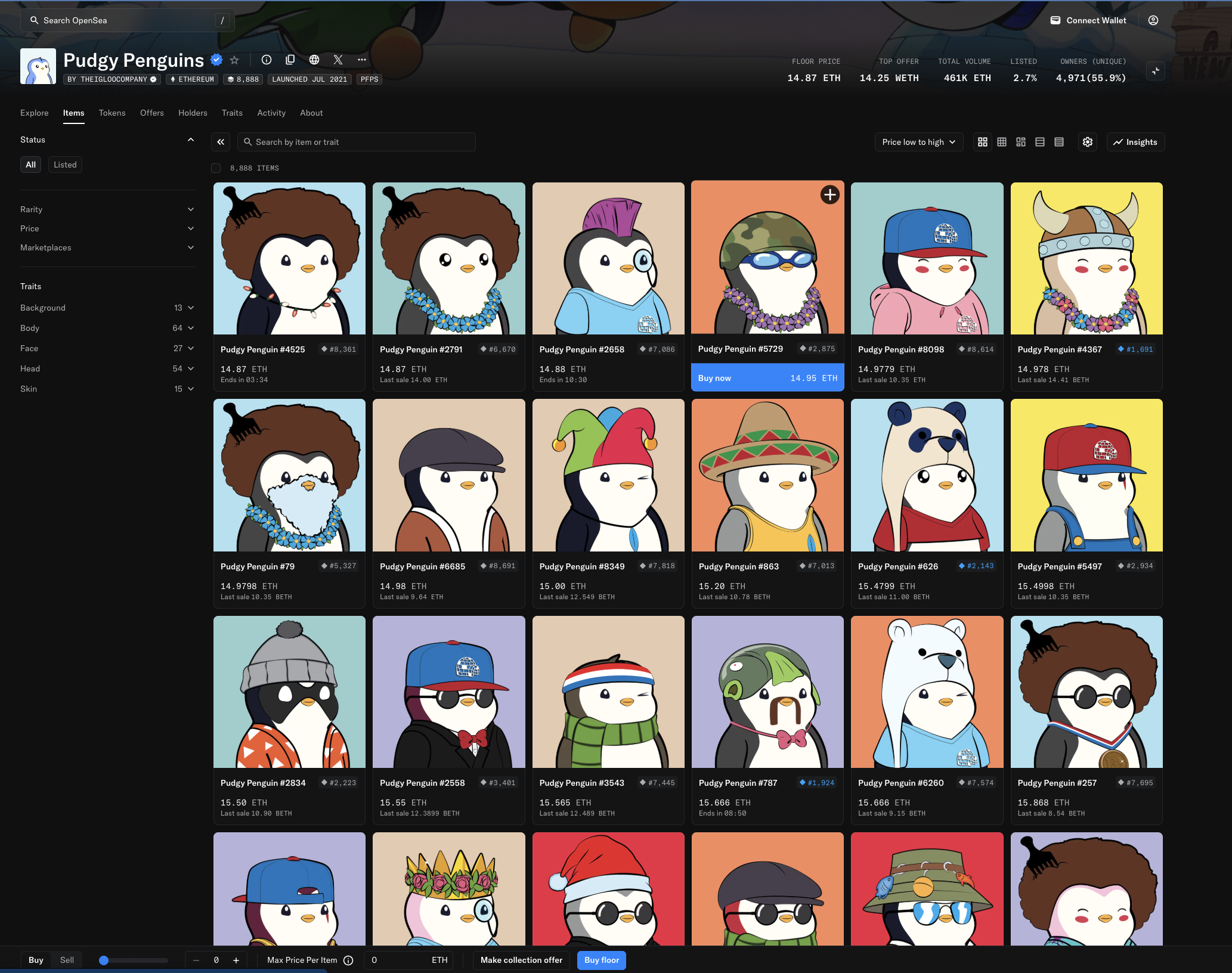
Task: Switch to Sell mode in bottom bar
Action: pyautogui.click(x=67, y=960)
